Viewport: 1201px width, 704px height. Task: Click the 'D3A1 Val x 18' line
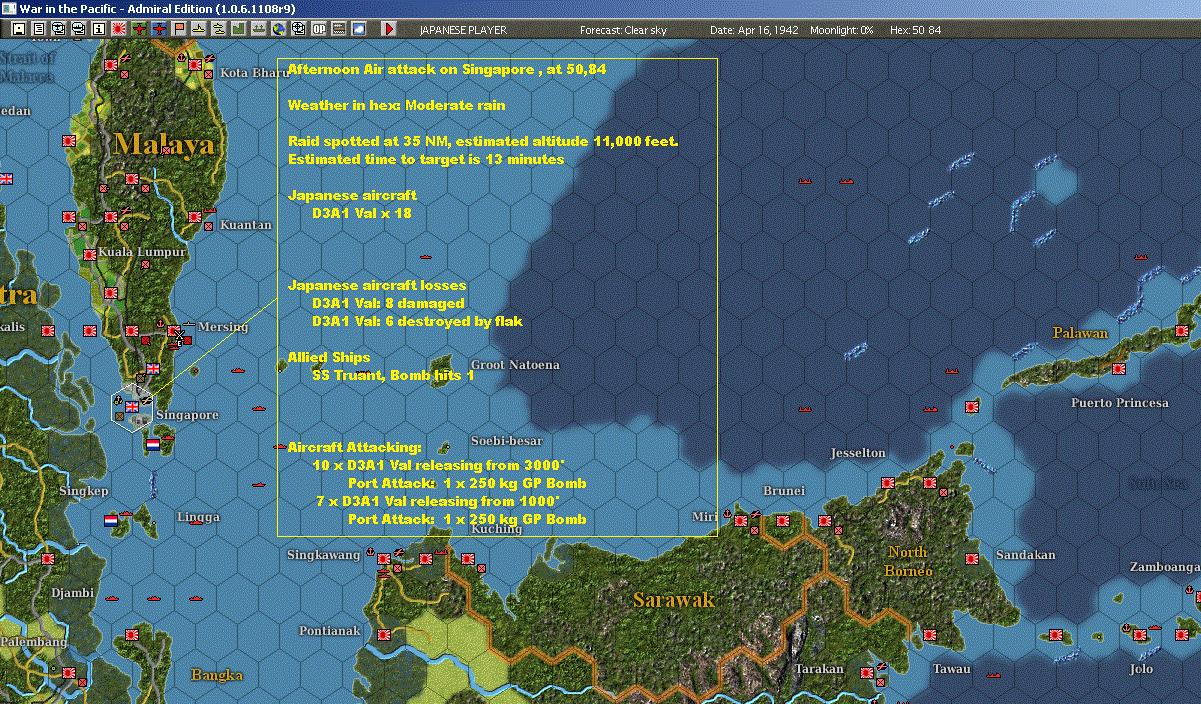(x=362, y=213)
